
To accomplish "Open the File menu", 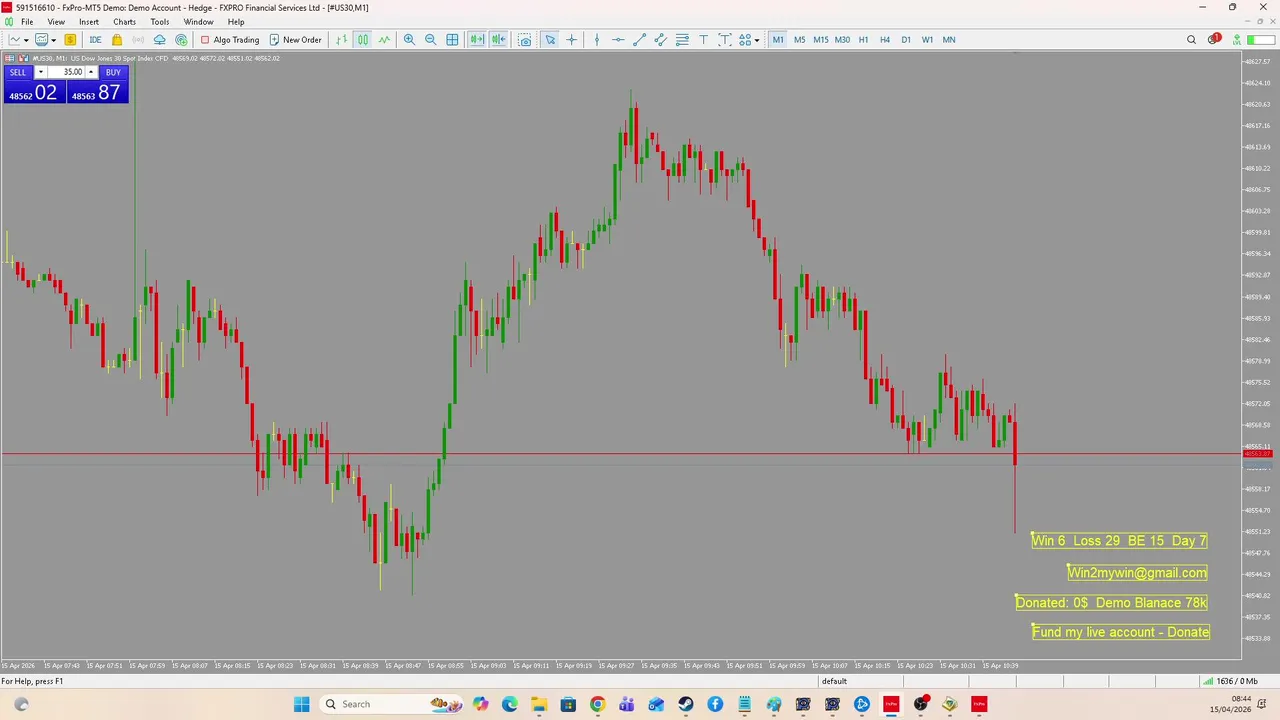I will click(x=27, y=22).
